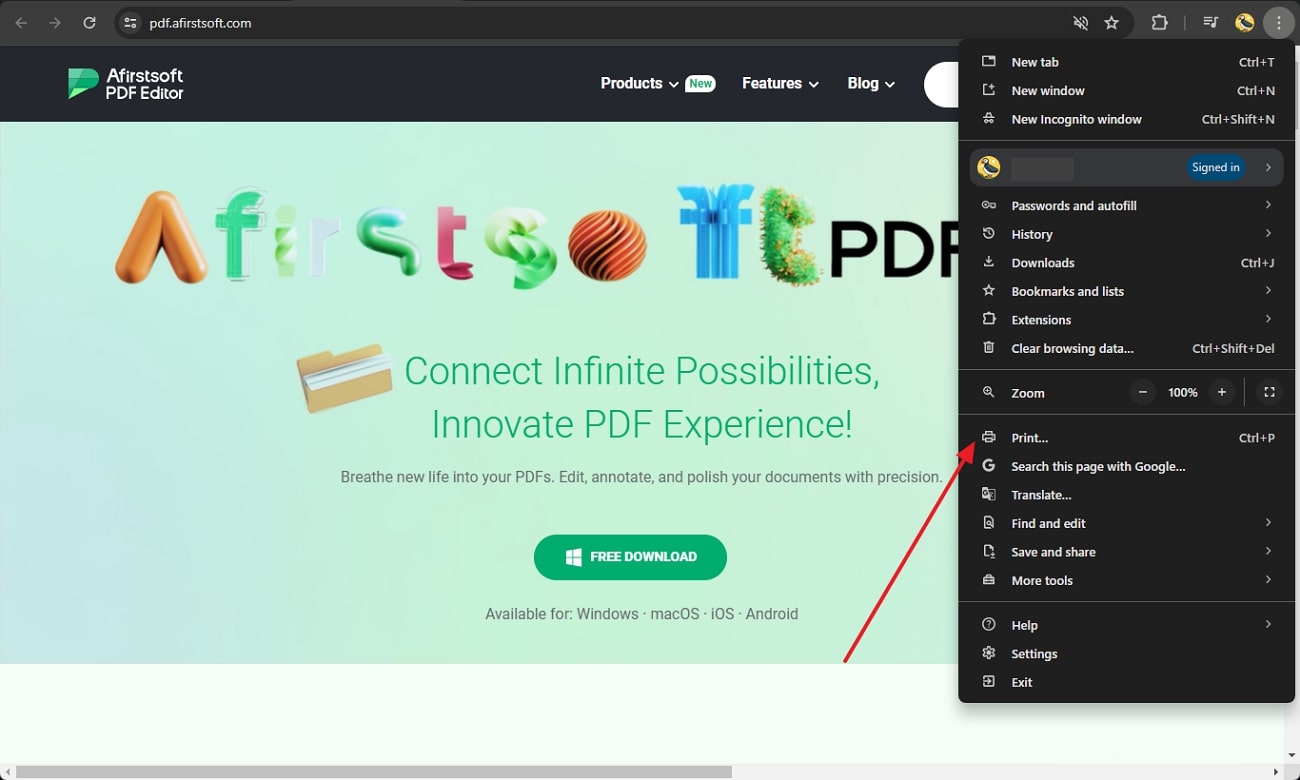Expand the signed-in profile row arrow
1300x780 pixels.
point(1268,167)
